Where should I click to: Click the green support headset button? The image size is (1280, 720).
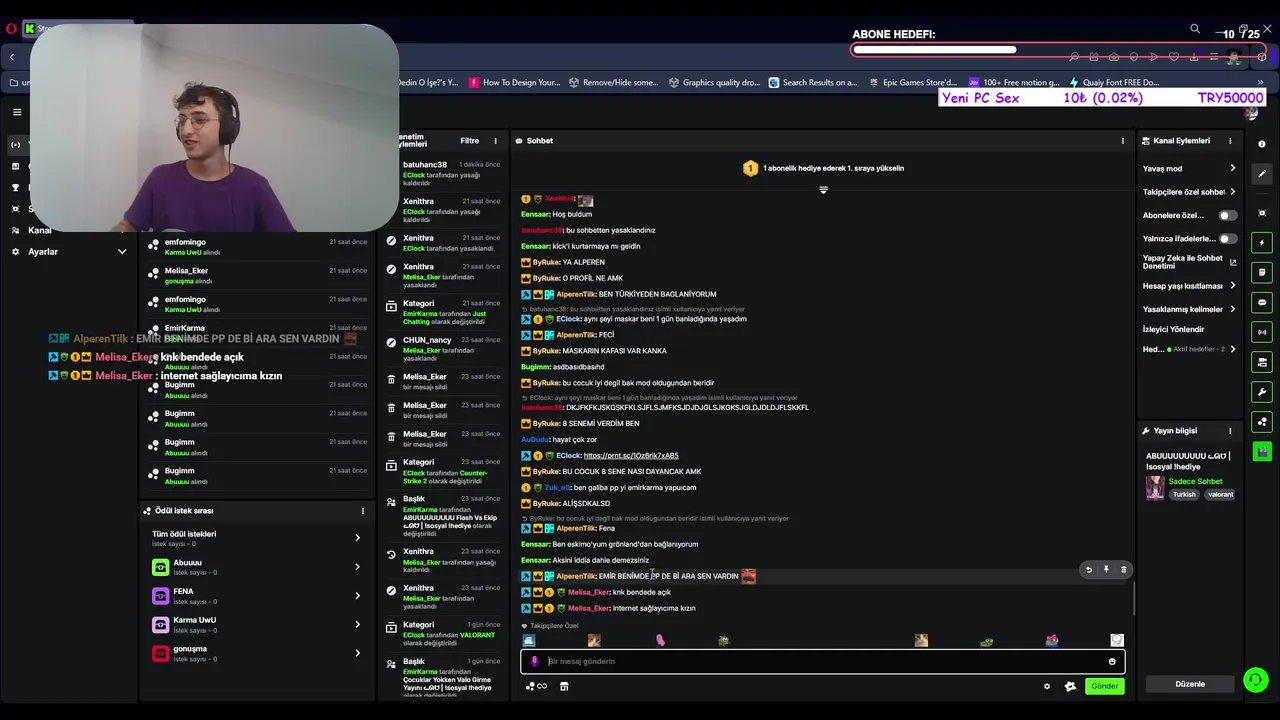(1255, 680)
